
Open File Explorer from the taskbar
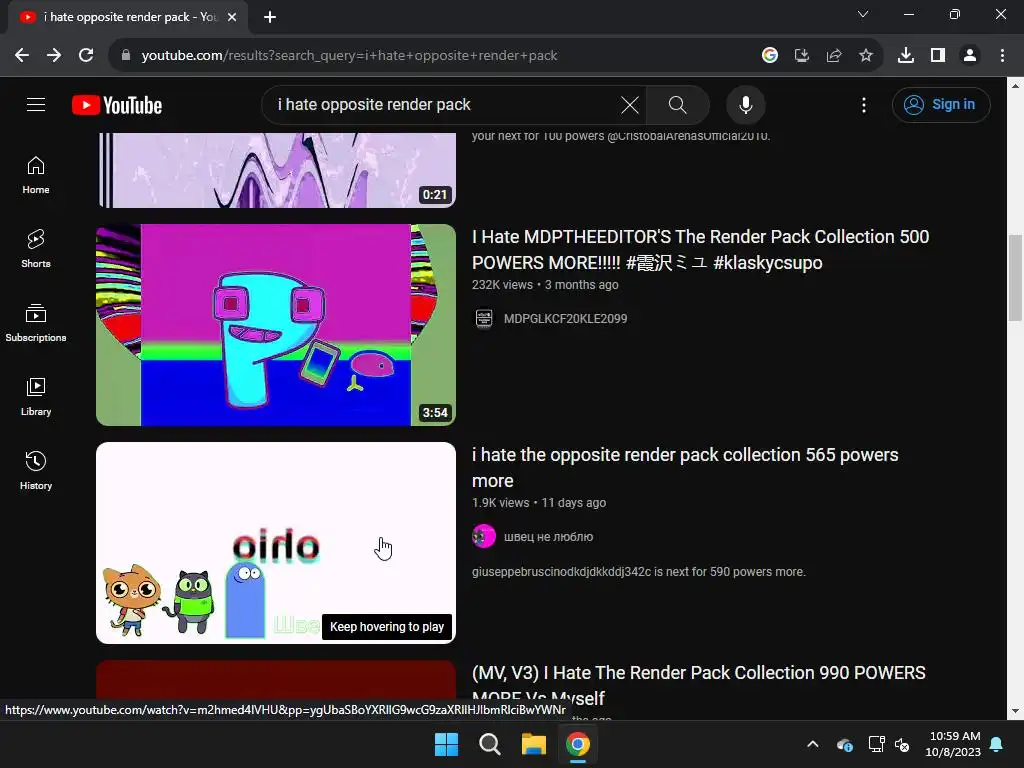534,744
